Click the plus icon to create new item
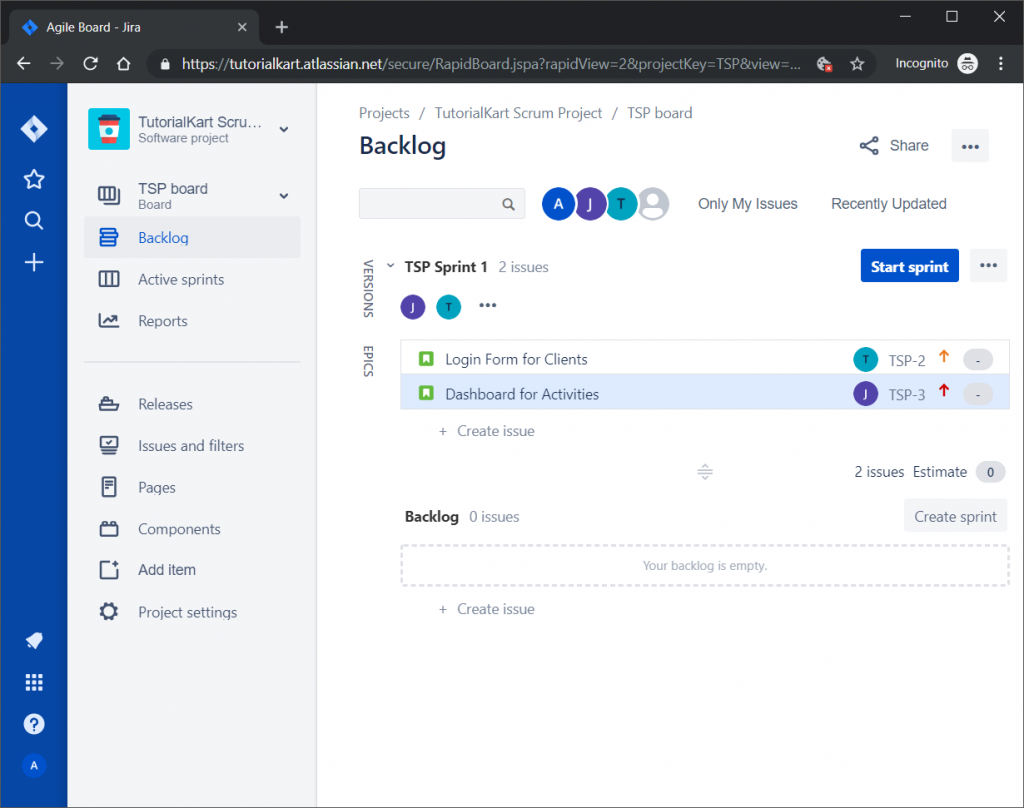This screenshot has height=808, width=1024. [33, 262]
